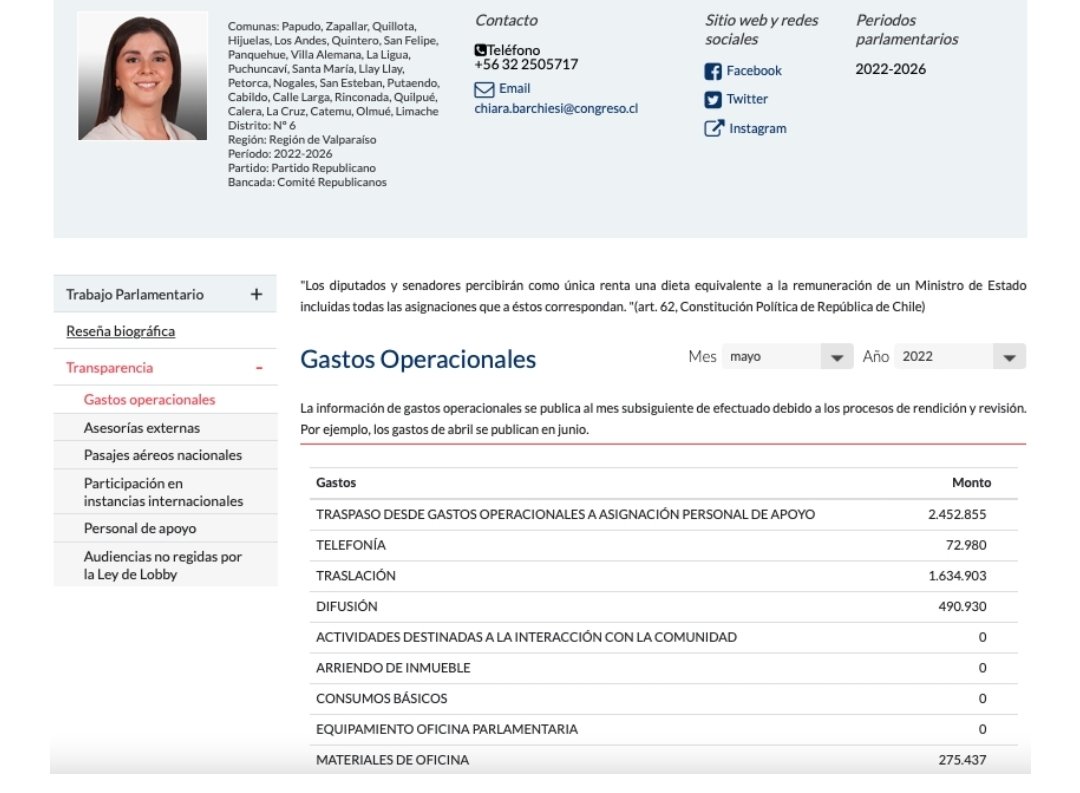Open Asesorías externas submenu item
The image size is (1080, 793).
[x=142, y=428]
